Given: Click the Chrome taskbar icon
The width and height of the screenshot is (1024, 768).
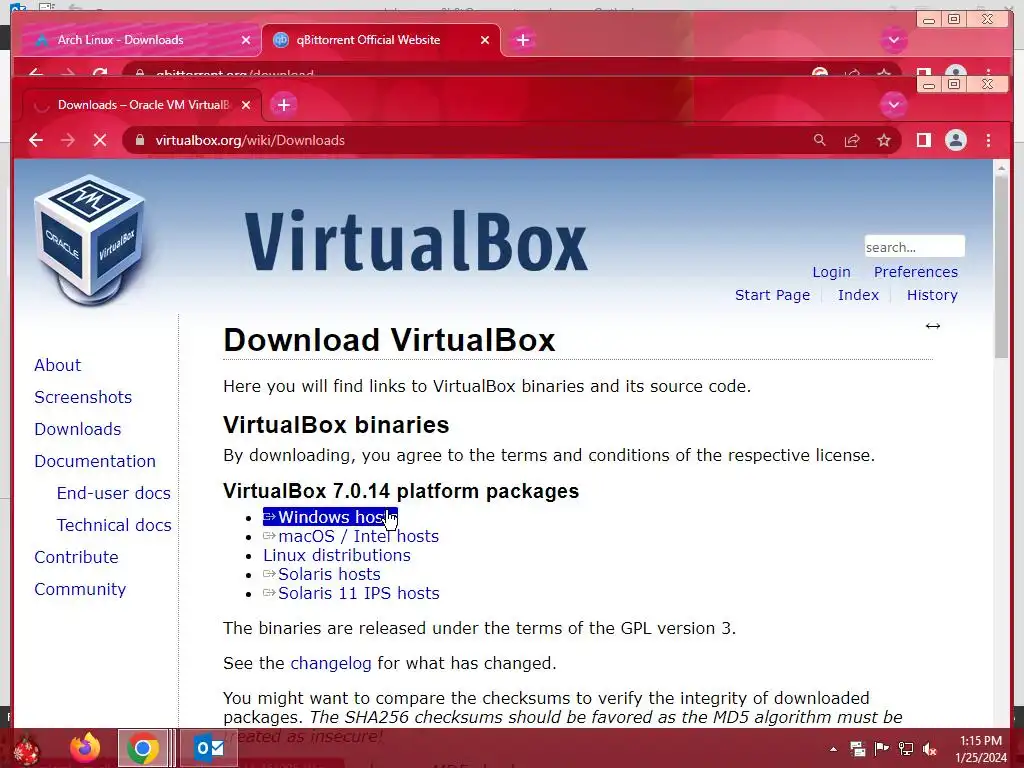Looking at the screenshot, I should tap(144, 748).
